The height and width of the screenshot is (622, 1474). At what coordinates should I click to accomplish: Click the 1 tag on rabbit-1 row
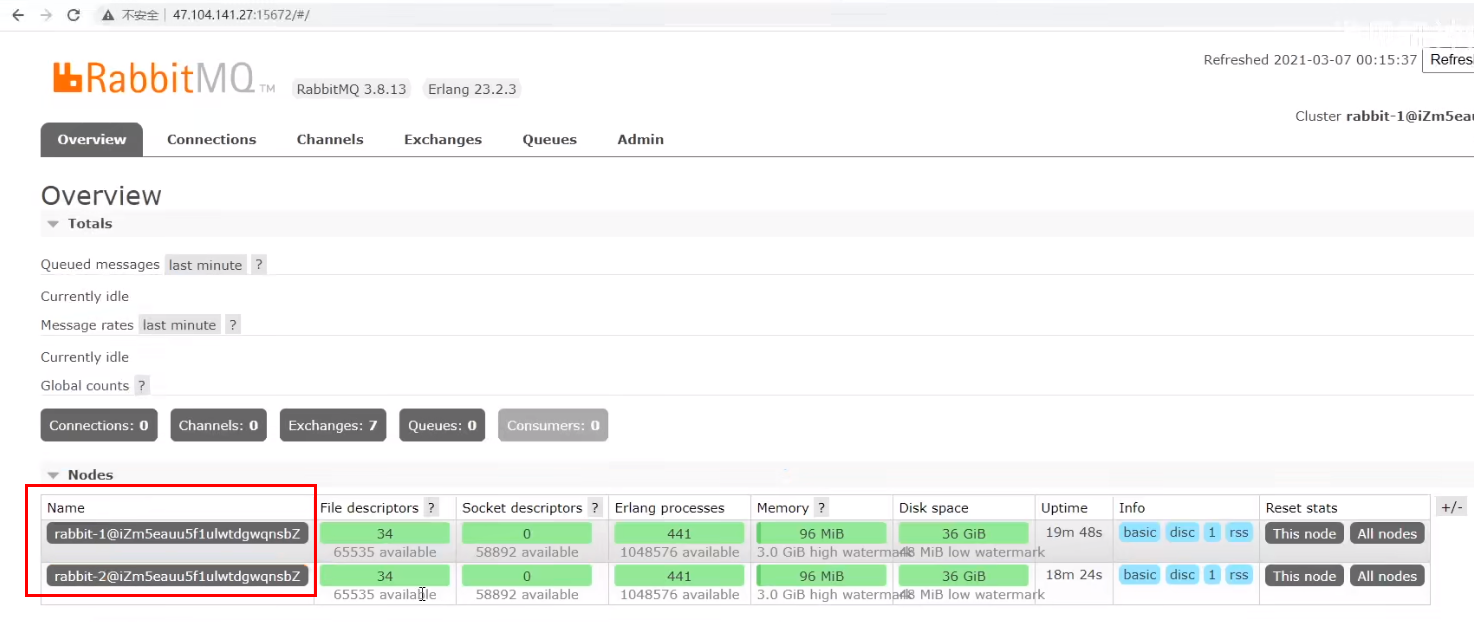pyautogui.click(x=1212, y=533)
